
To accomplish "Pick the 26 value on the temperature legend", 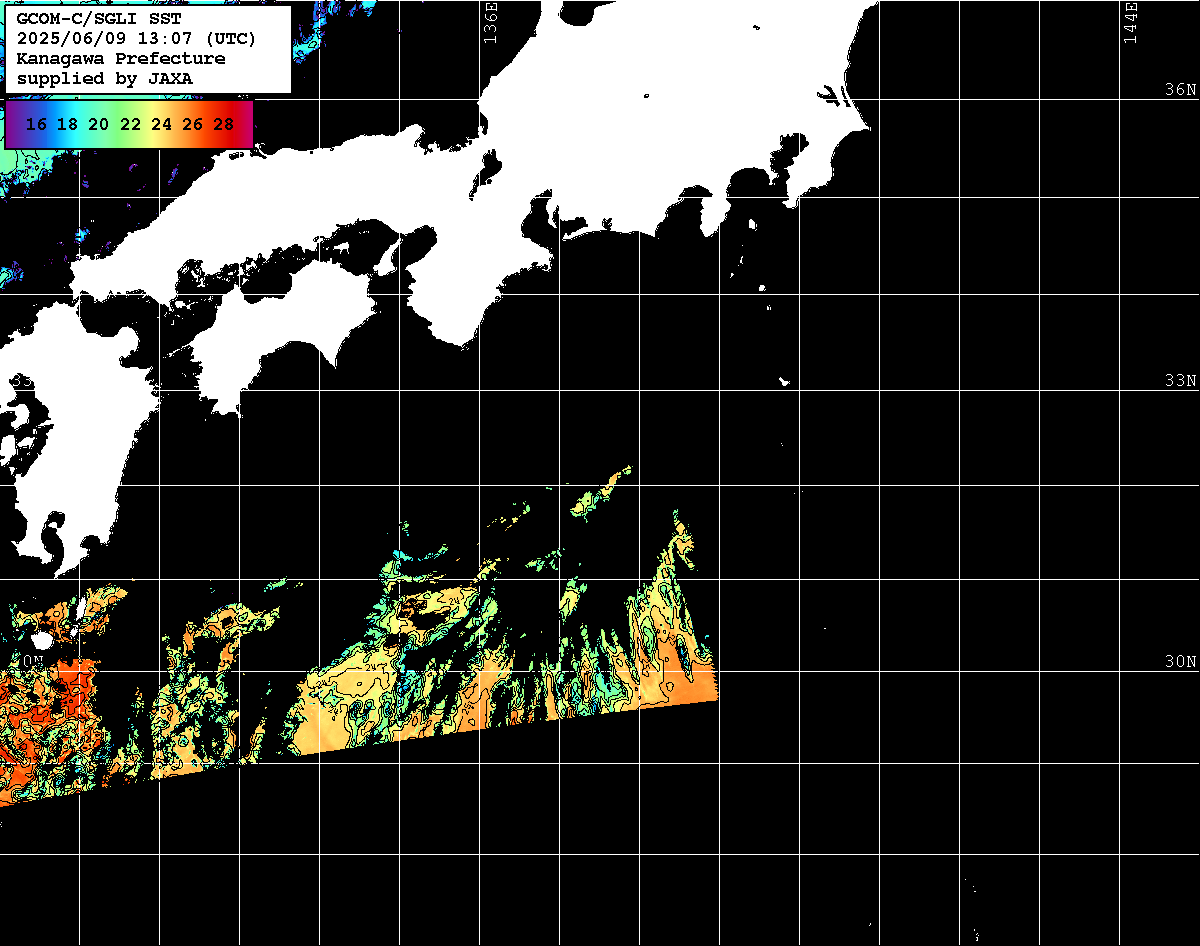I will 192,124.
